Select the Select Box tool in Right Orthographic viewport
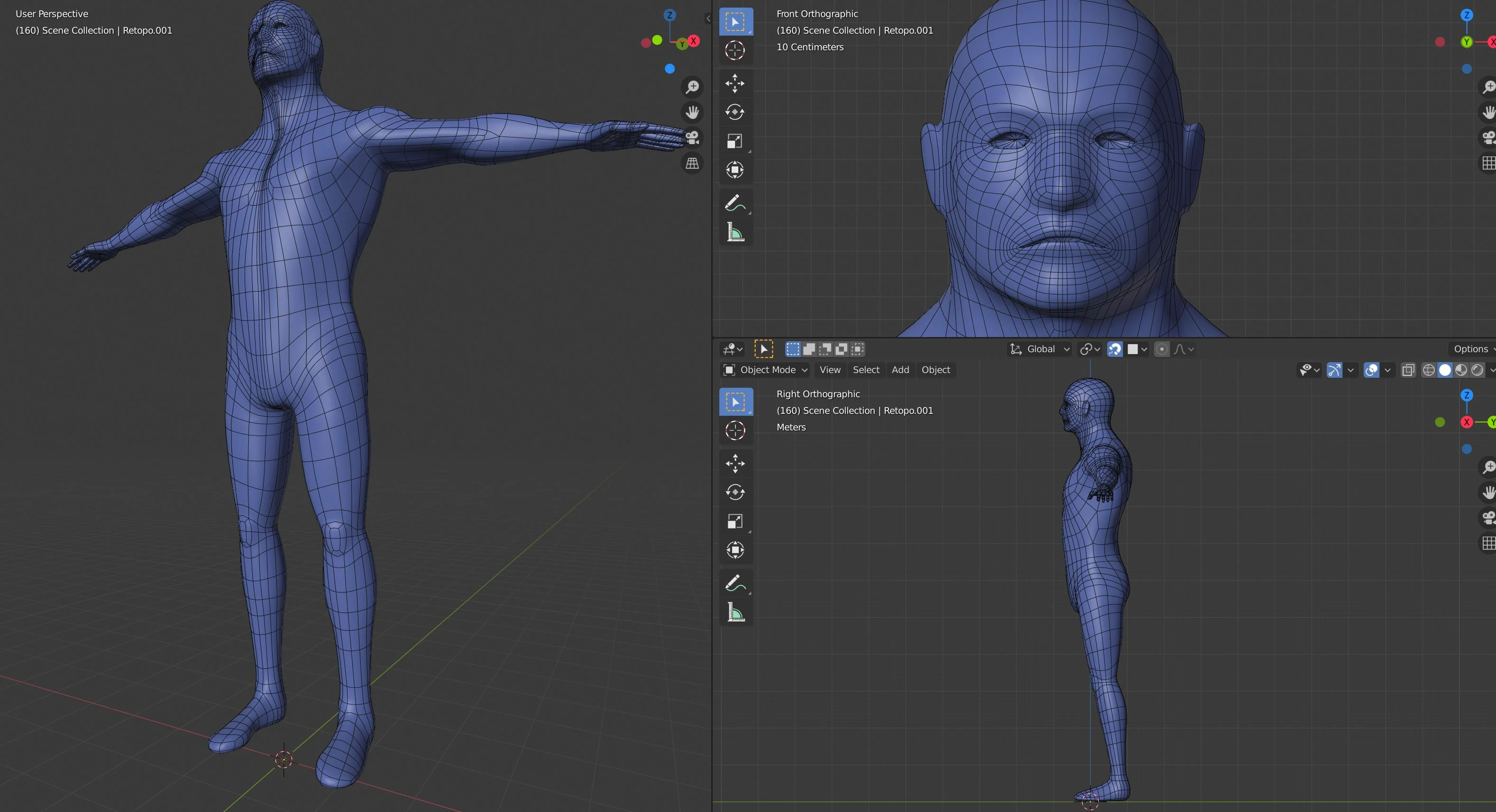The image size is (1496, 812). tap(735, 401)
